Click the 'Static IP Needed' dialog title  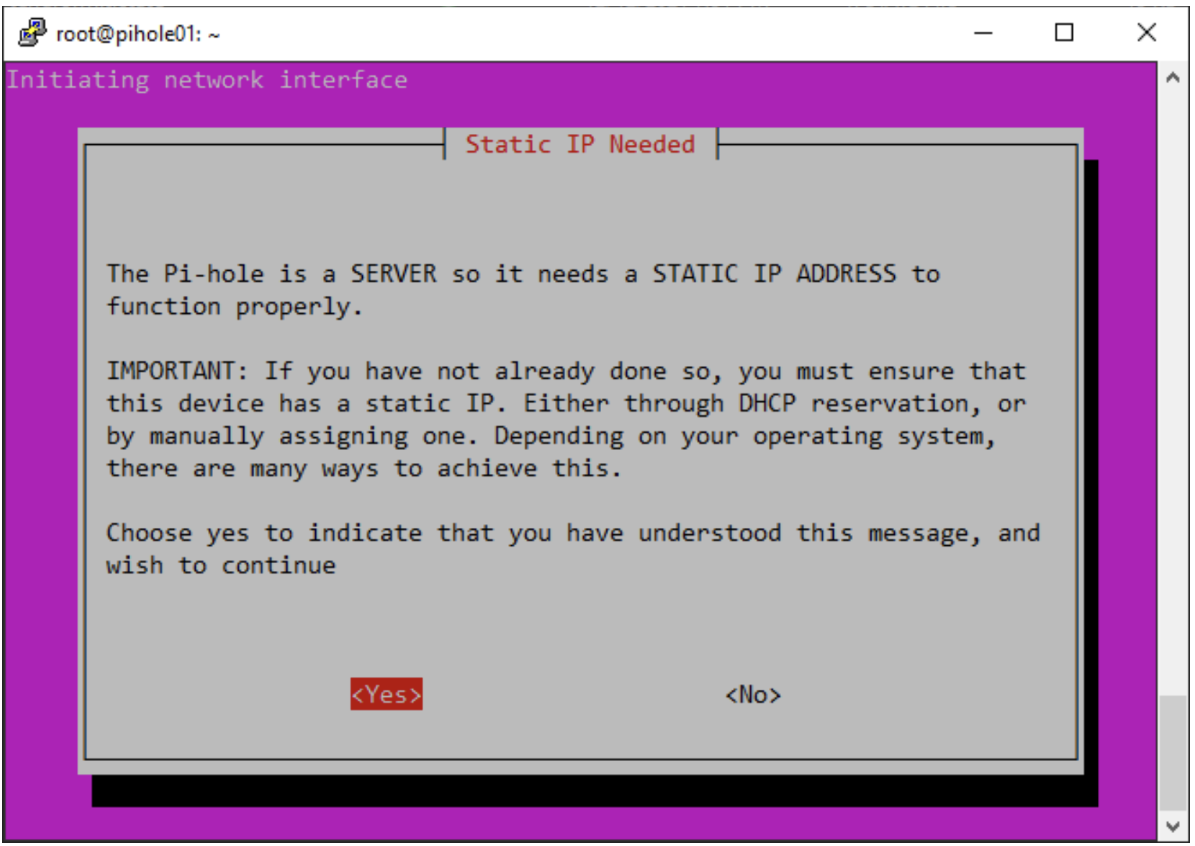click(580, 144)
